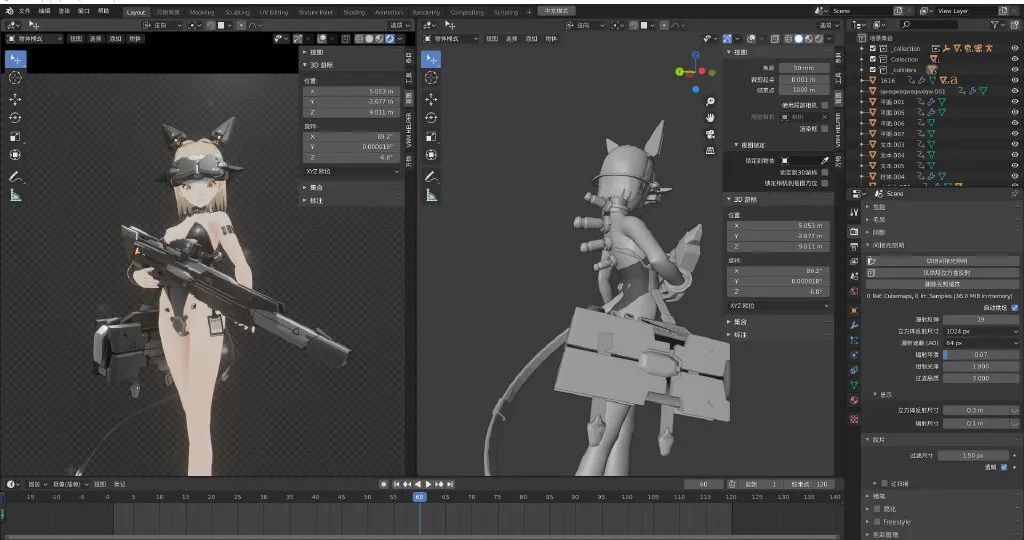Open the Texture checker properties tab
The height and width of the screenshot is (540, 1024).
tap(854, 419)
